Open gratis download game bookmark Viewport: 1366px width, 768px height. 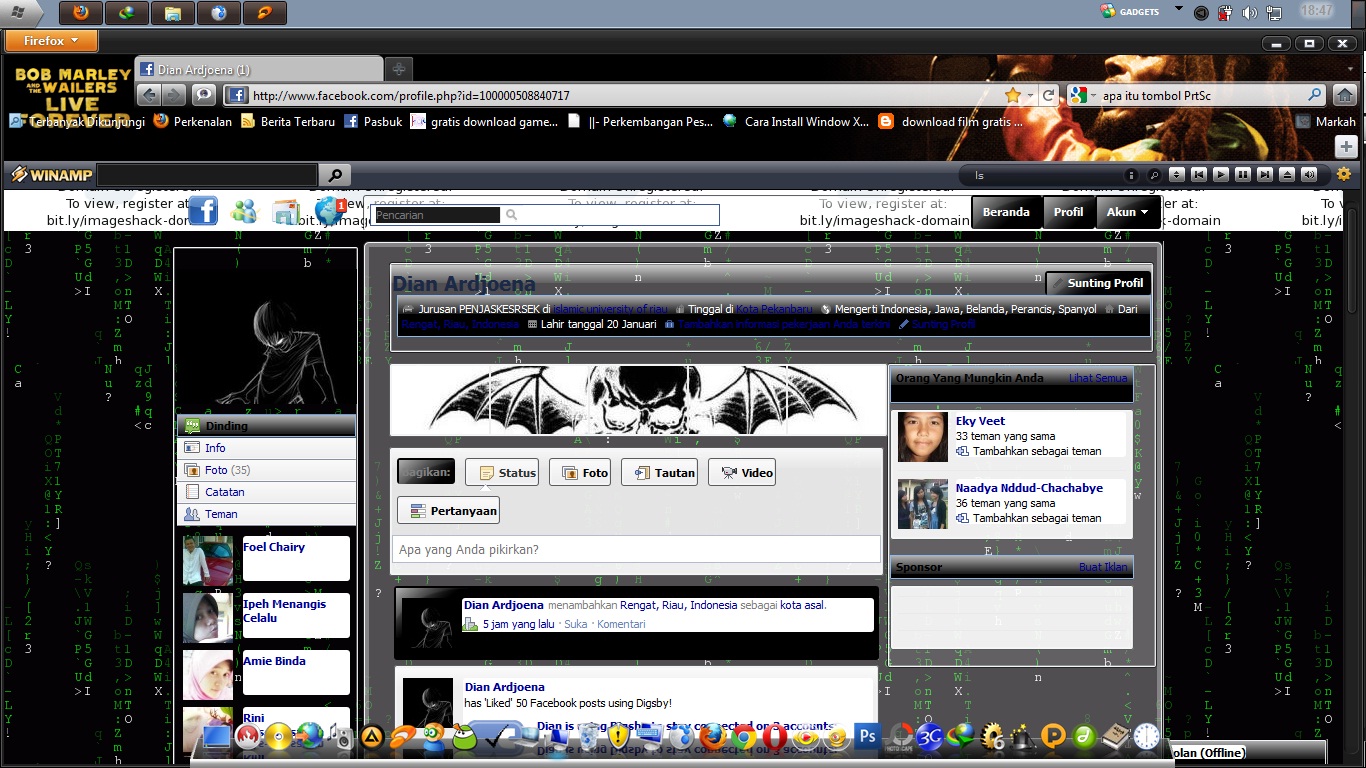[484, 122]
